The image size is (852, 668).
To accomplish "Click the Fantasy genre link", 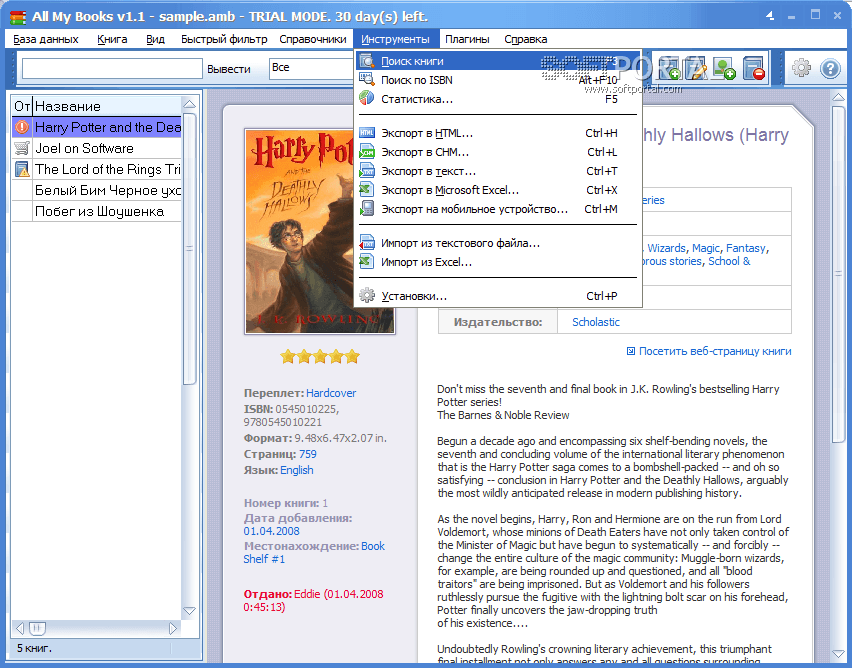I will click(746, 248).
